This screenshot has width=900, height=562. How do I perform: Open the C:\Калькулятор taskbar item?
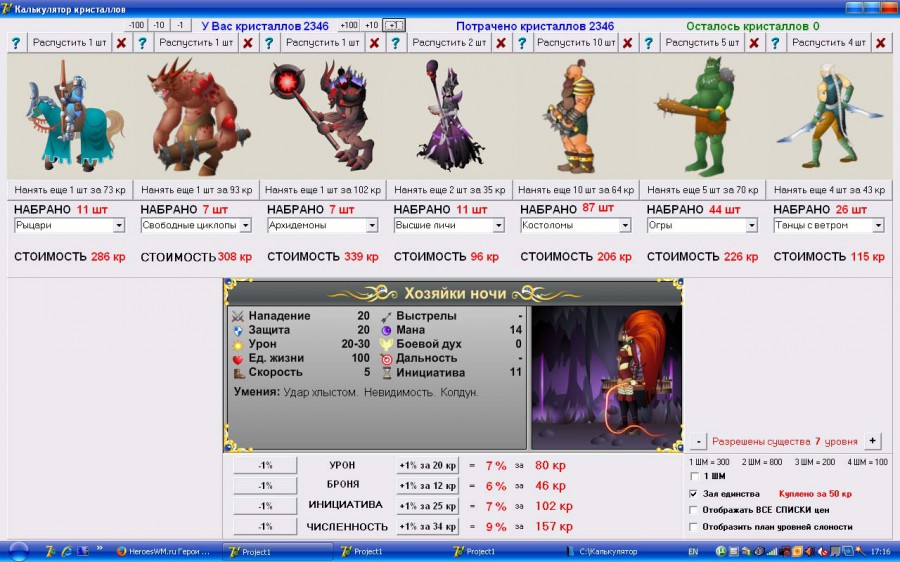(x=608, y=552)
